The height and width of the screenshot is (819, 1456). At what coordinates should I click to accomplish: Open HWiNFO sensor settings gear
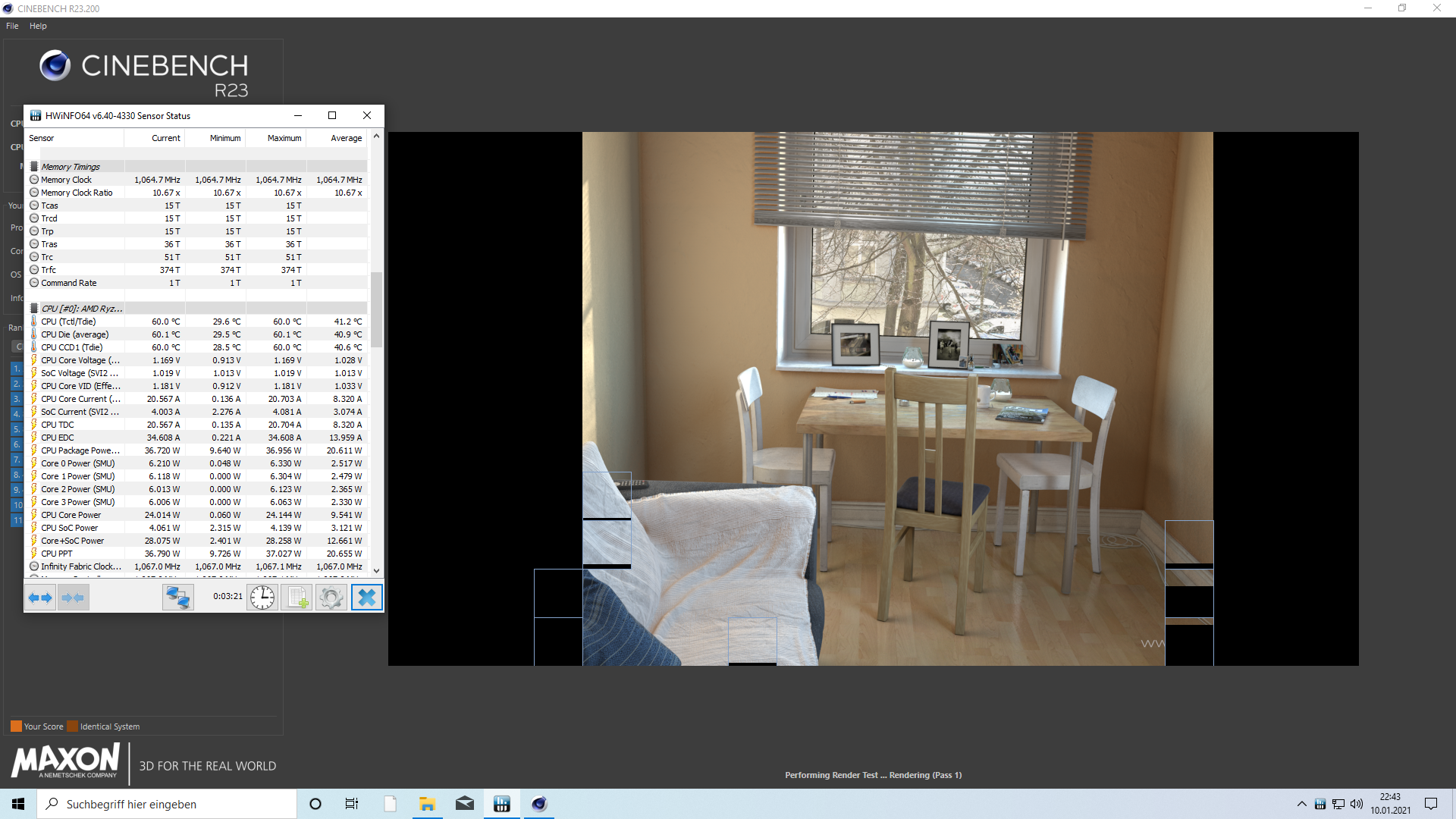pyautogui.click(x=331, y=598)
